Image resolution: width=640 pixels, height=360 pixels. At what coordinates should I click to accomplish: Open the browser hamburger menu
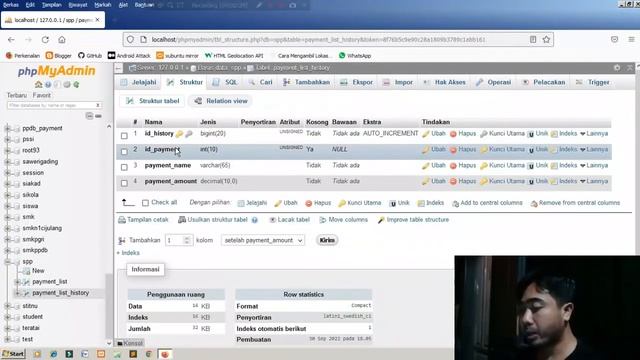[631, 40]
